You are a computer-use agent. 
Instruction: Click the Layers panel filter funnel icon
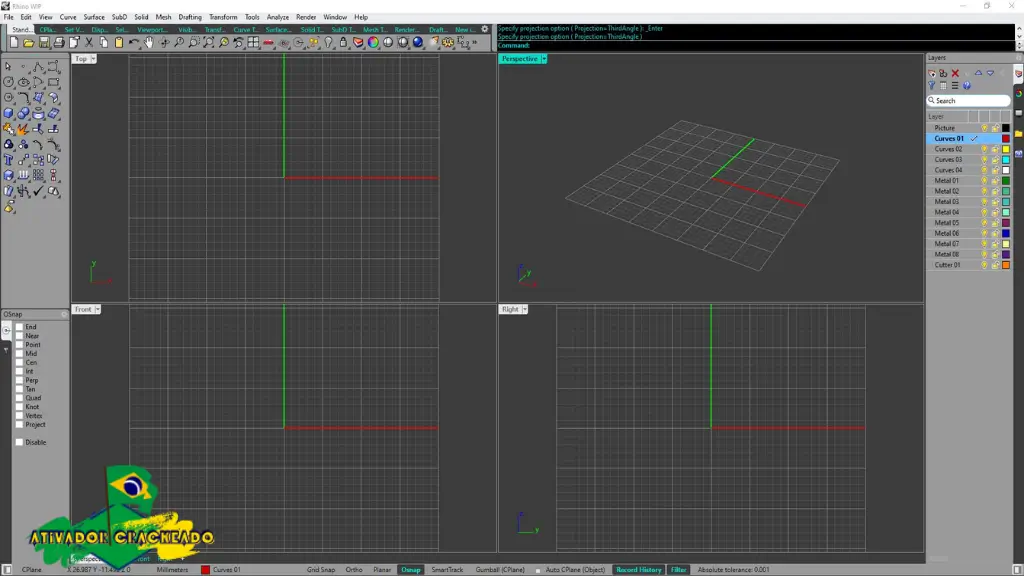(932, 86)
